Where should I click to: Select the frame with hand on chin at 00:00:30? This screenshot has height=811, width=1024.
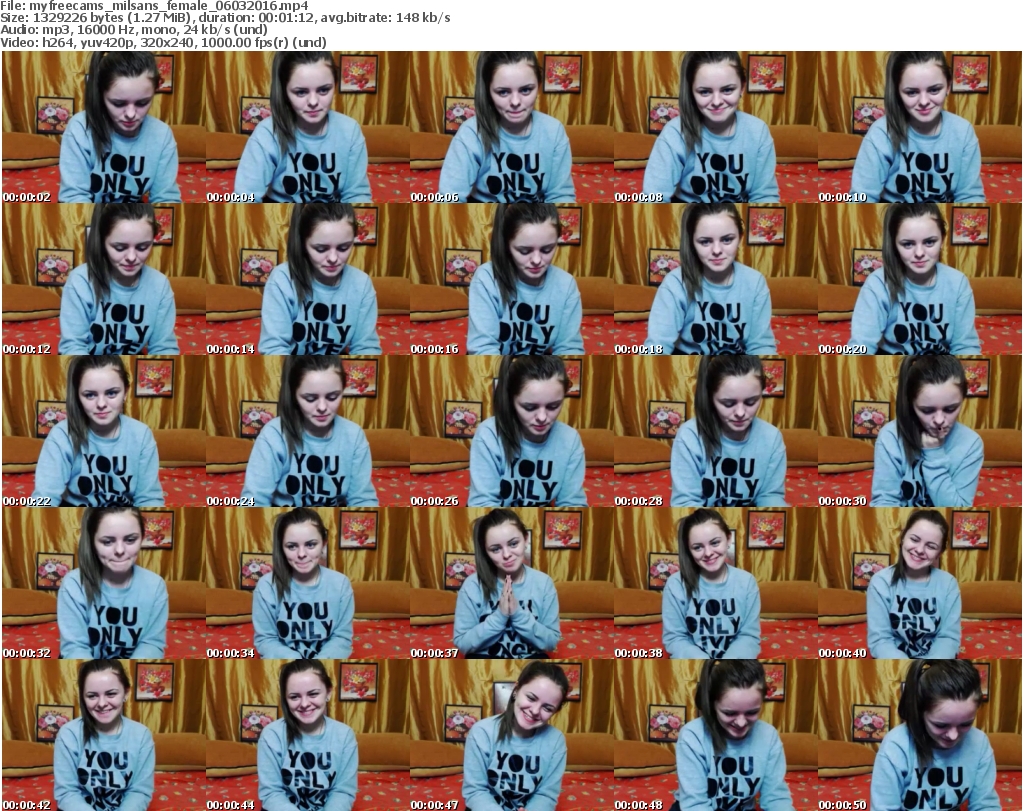[919, 432]
